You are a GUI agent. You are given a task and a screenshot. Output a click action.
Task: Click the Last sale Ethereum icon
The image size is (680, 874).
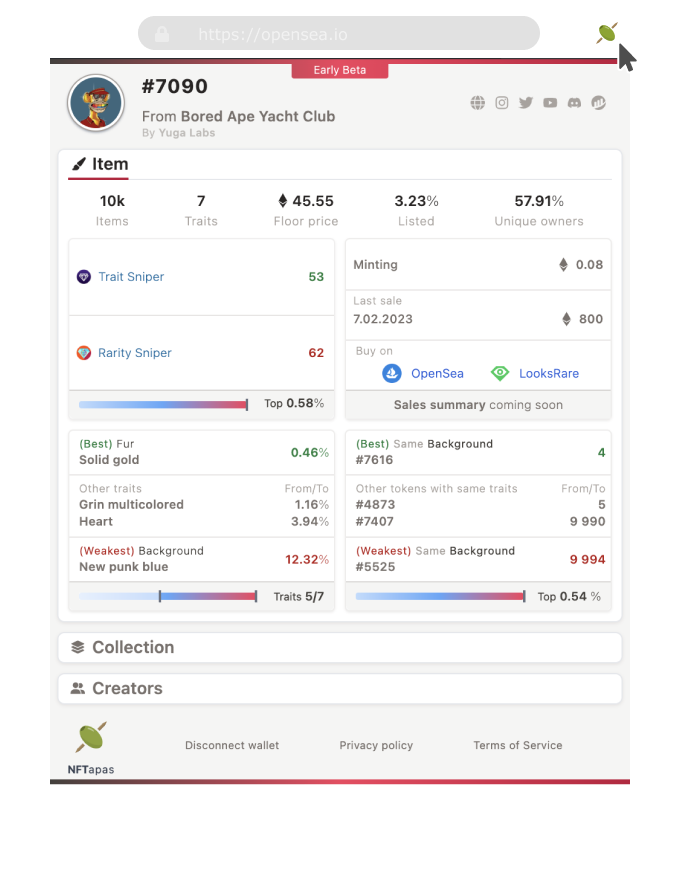coord(566,319)
